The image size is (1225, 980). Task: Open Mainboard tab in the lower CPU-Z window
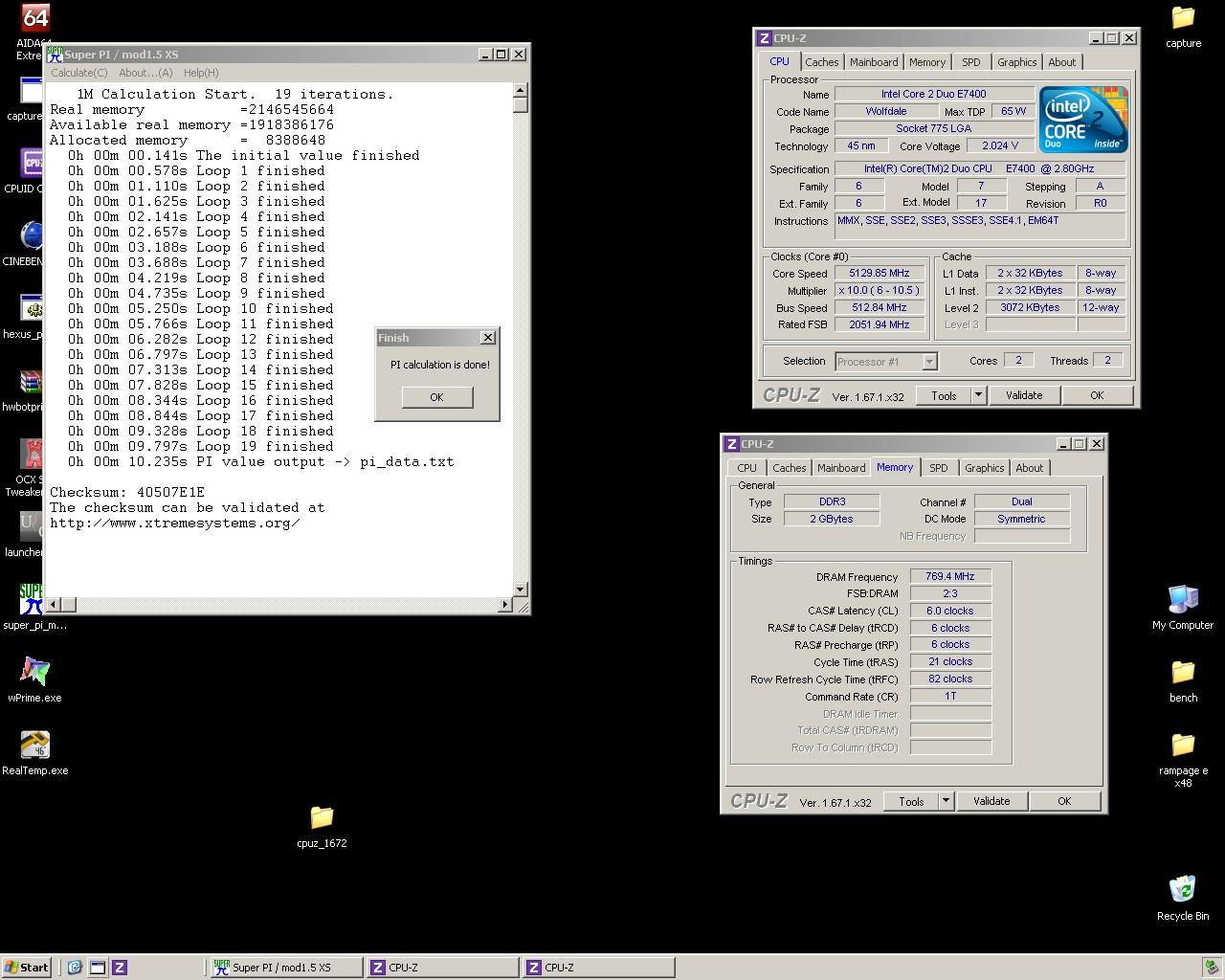point(841,468)
